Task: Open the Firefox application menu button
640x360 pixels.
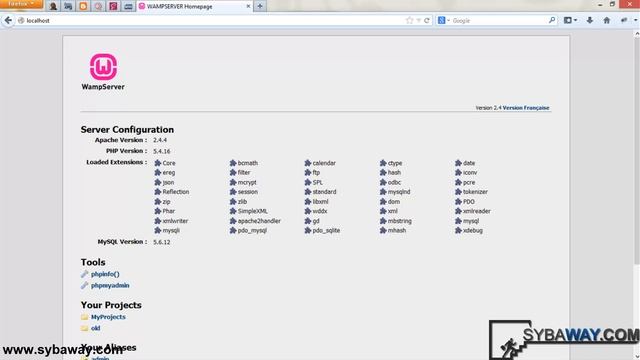Action: point(21,4)
